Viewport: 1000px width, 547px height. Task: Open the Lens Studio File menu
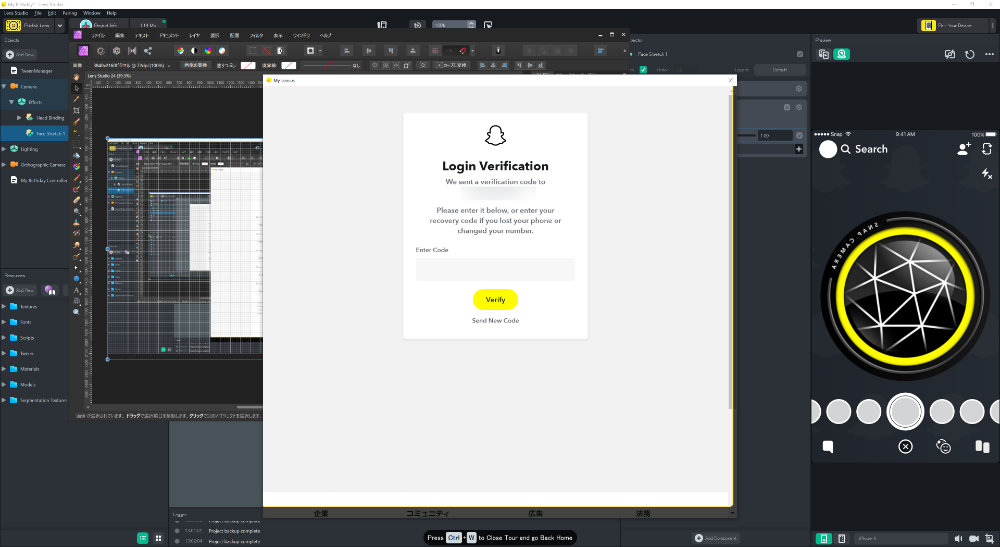click(x=38, y=13)
